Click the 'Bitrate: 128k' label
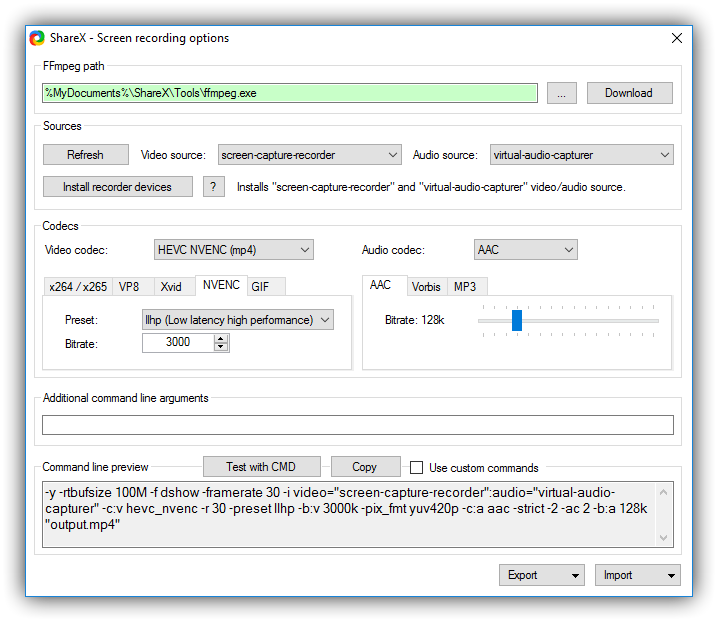 click(x=415, y=320)
